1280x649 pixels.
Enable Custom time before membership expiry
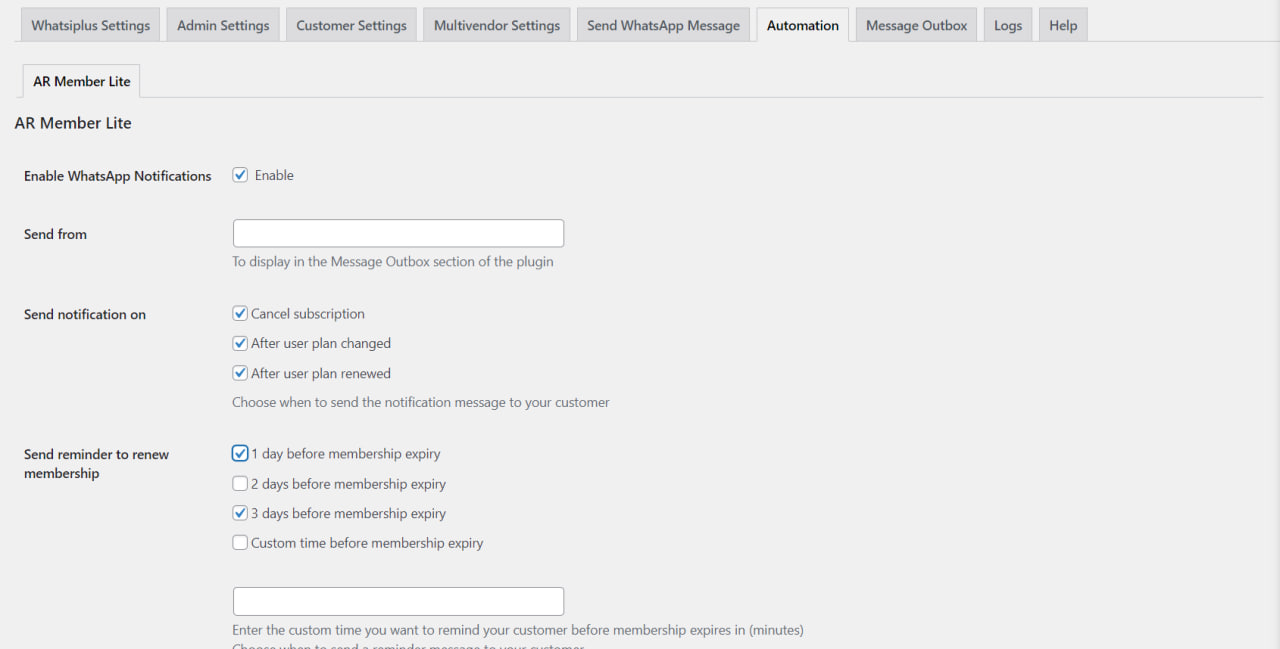tap(240, 541)
